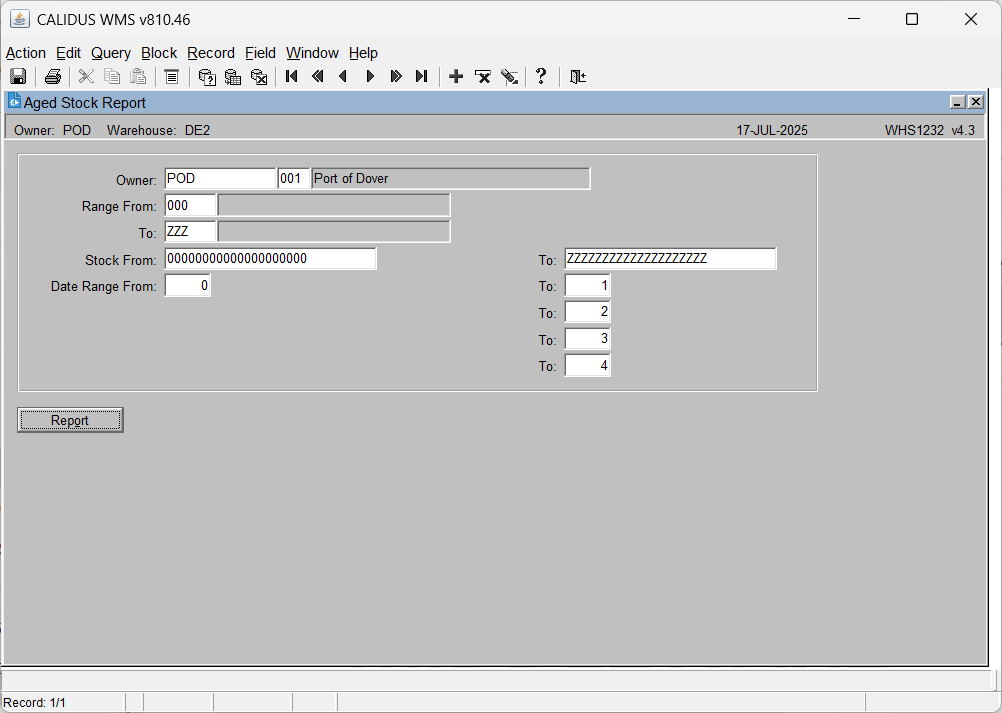Jump to the last record
Image resolution: width=1002 pixels, height=713 pixels.
[421, 77]
